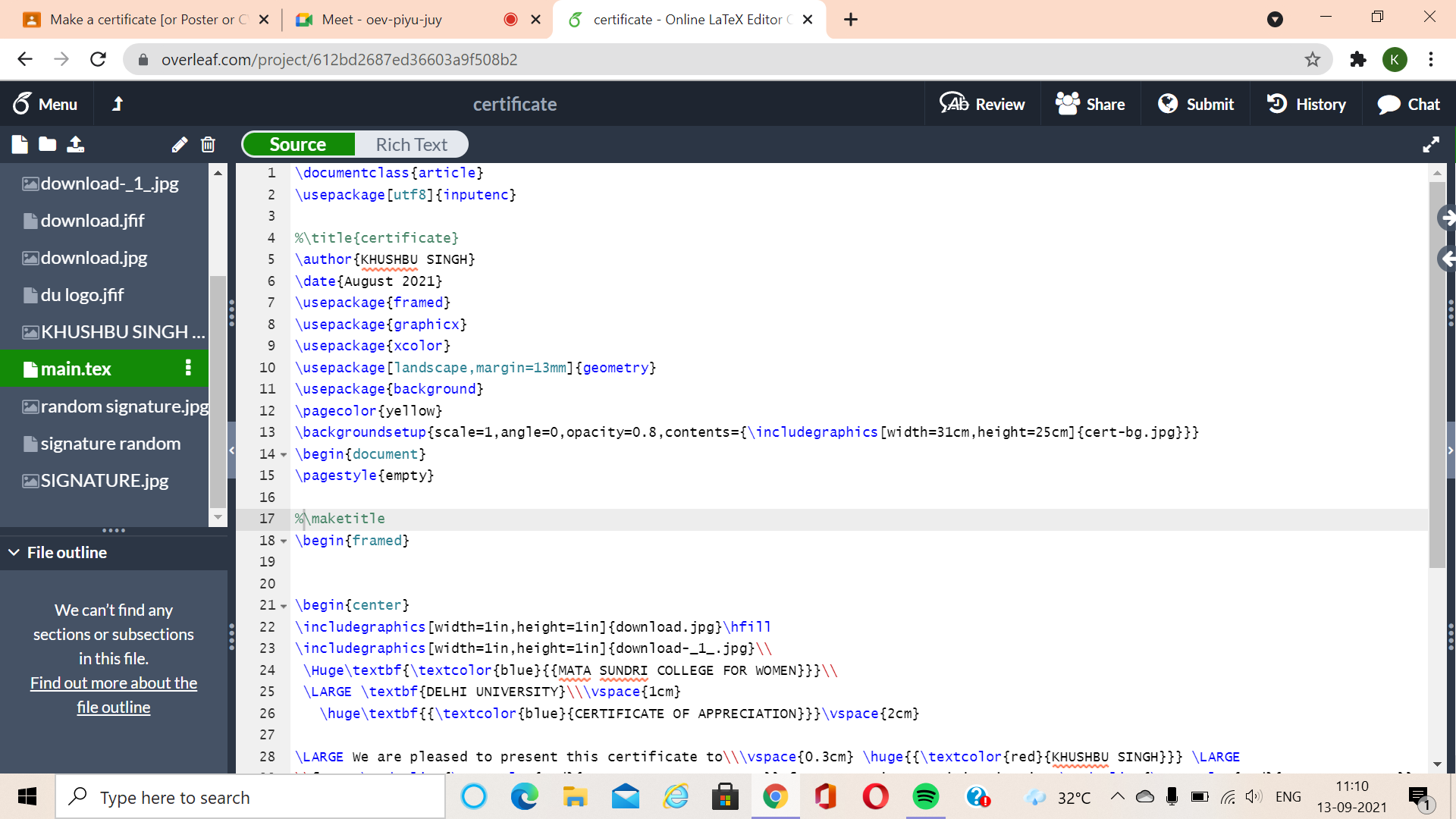Open the Chat panel
Image resolution: width=1456 pixels, height=819 pixels.
point(1408,104)
